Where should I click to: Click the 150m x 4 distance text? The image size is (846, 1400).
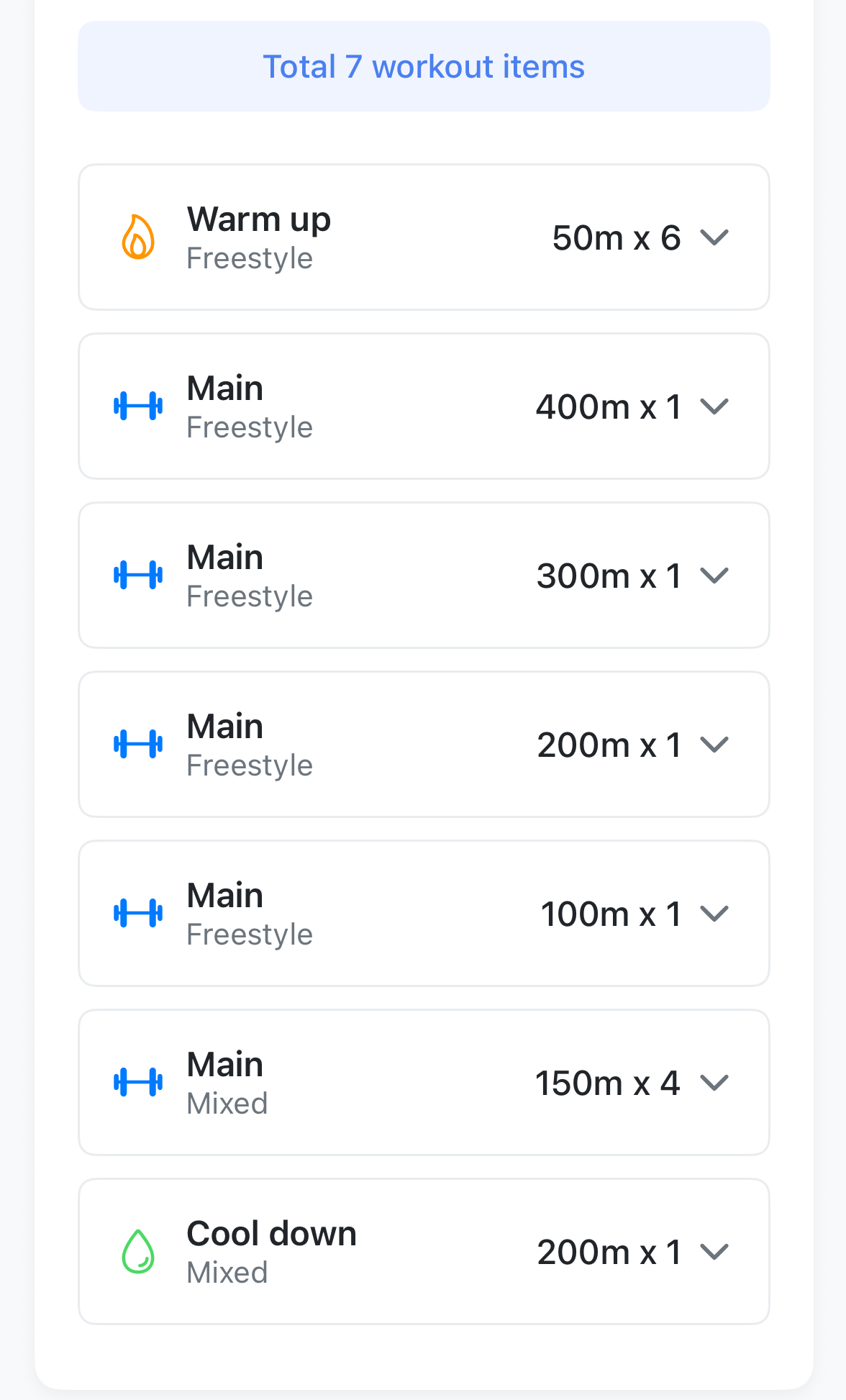608,1083
